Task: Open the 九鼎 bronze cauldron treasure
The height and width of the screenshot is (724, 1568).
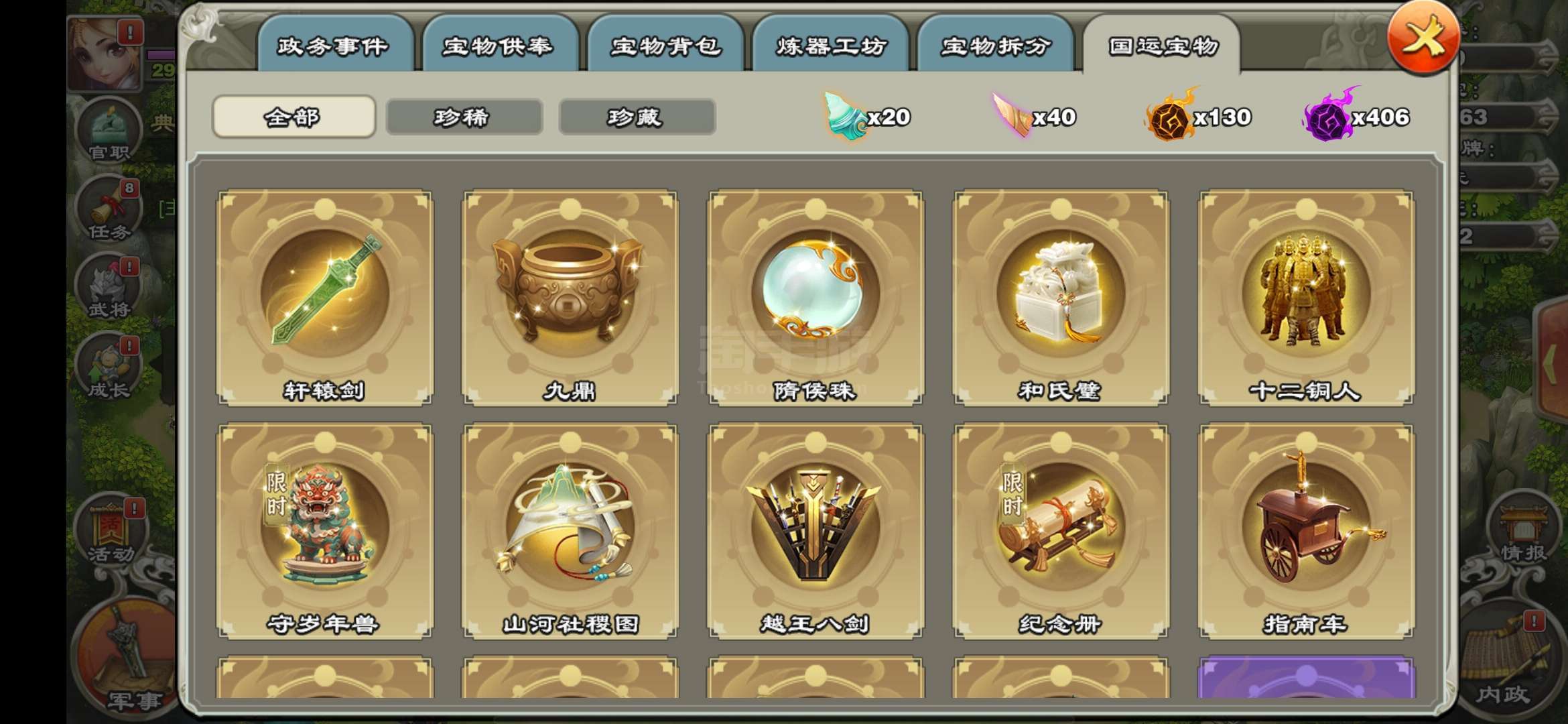Action: [570, 298]
